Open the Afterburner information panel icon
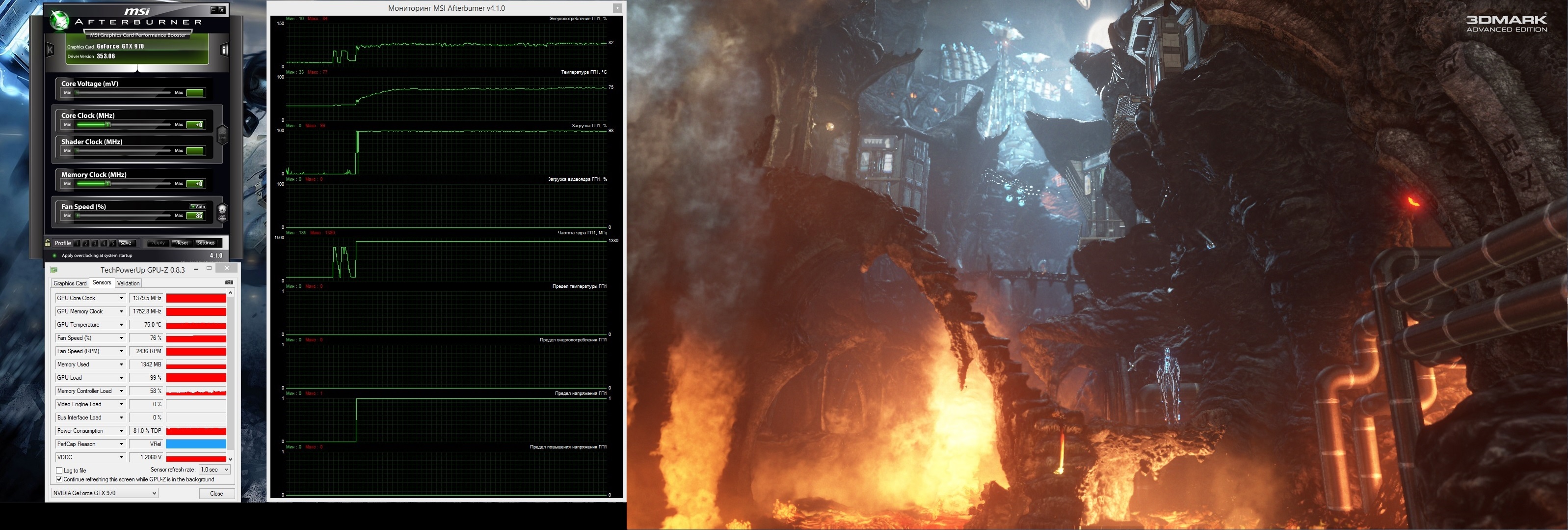The image size is (1568, 530). (x=224, y=50)
